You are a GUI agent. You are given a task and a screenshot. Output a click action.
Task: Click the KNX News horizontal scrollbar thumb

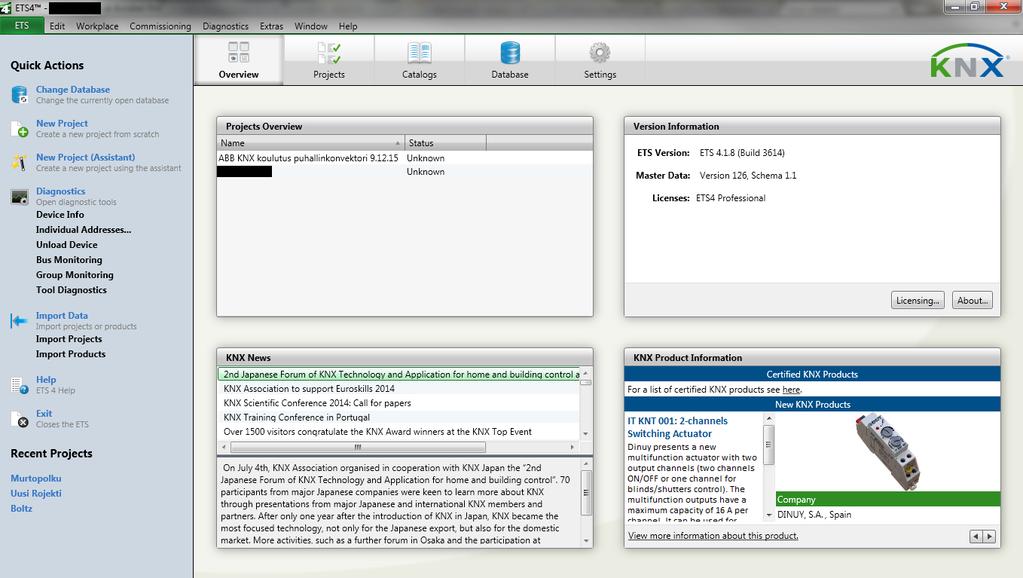pyautogui.click(x=358, y=447)
